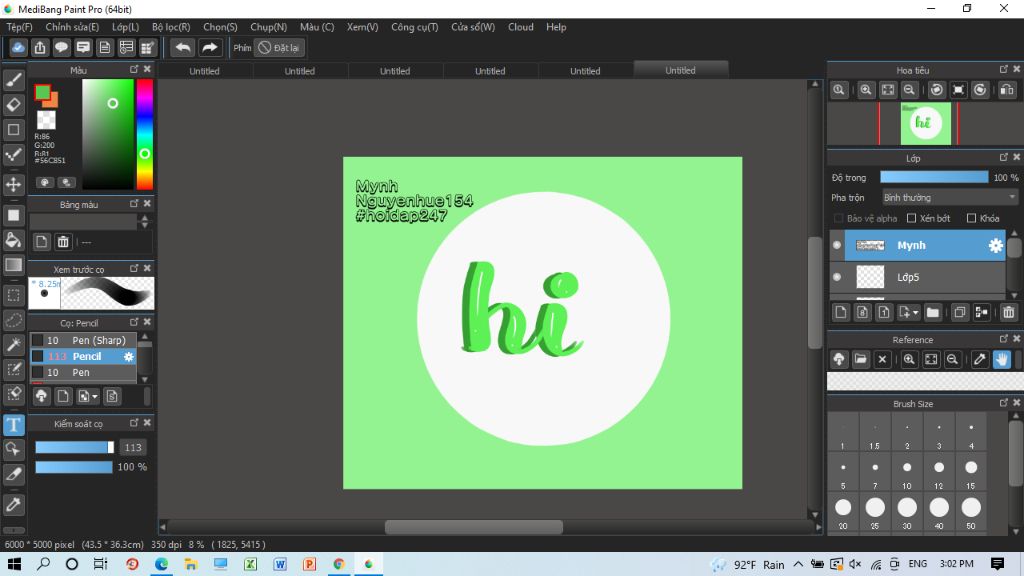
Task: Open the Windows Start menu
Action: click(14, 564)
